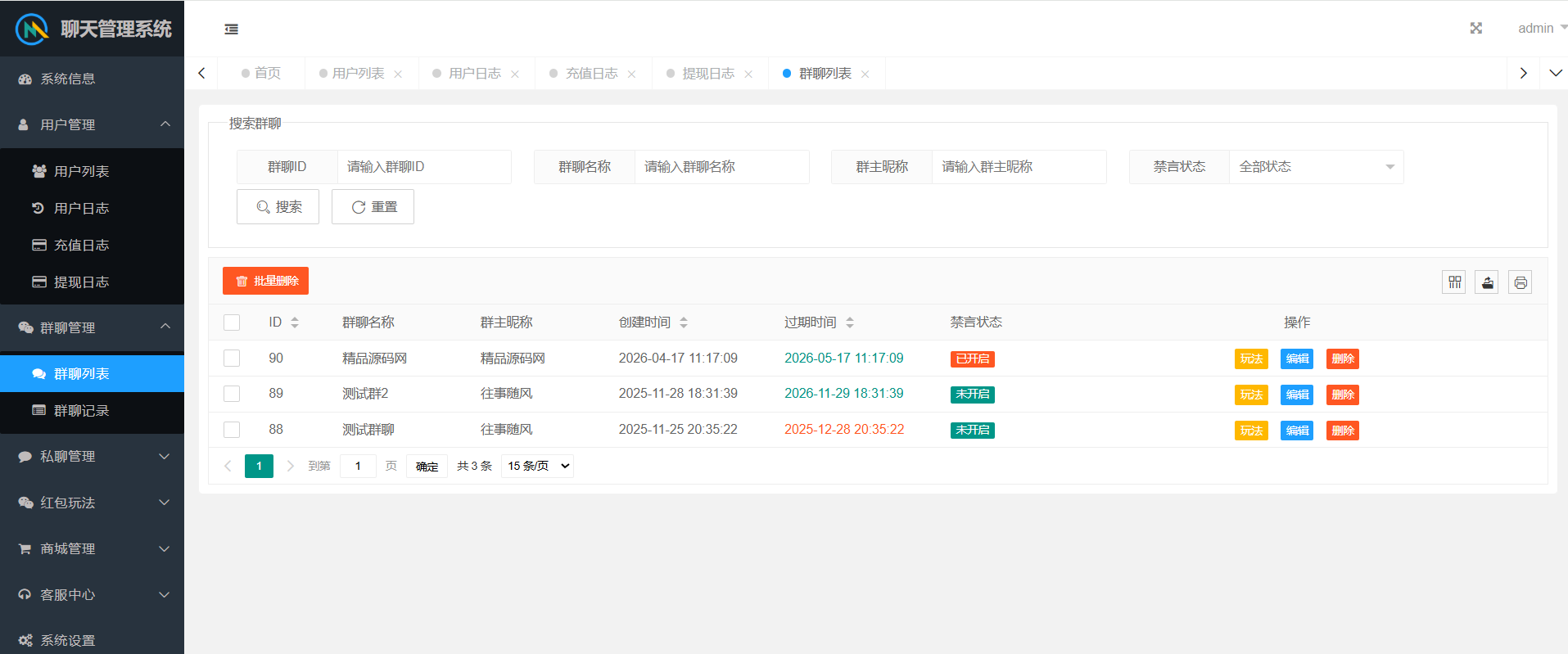The image size is (1568, 654).
Task: Click 编辑 for group 测试群2
Action: coord(1296,395)
